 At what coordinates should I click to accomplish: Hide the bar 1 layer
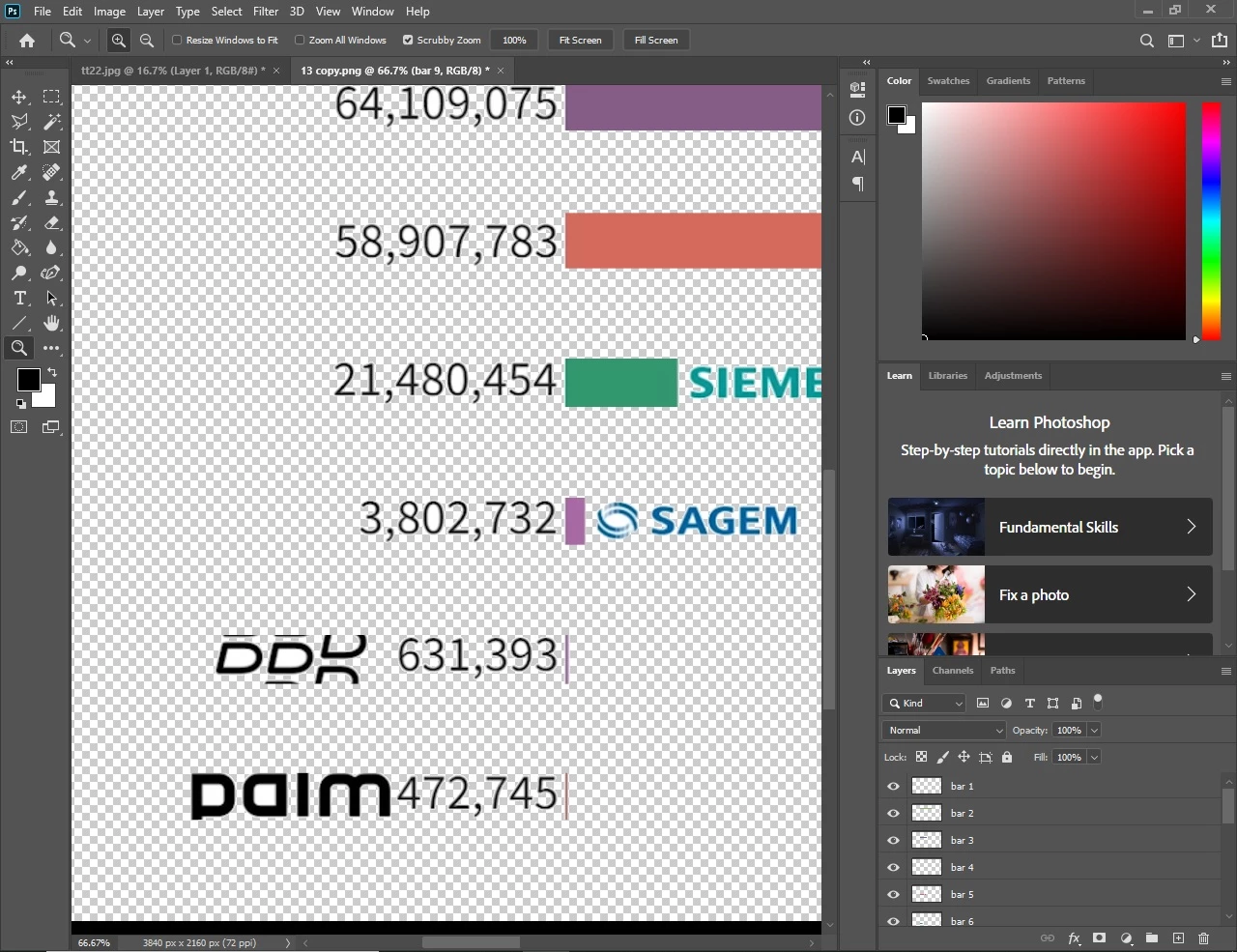tap(893, 786)
